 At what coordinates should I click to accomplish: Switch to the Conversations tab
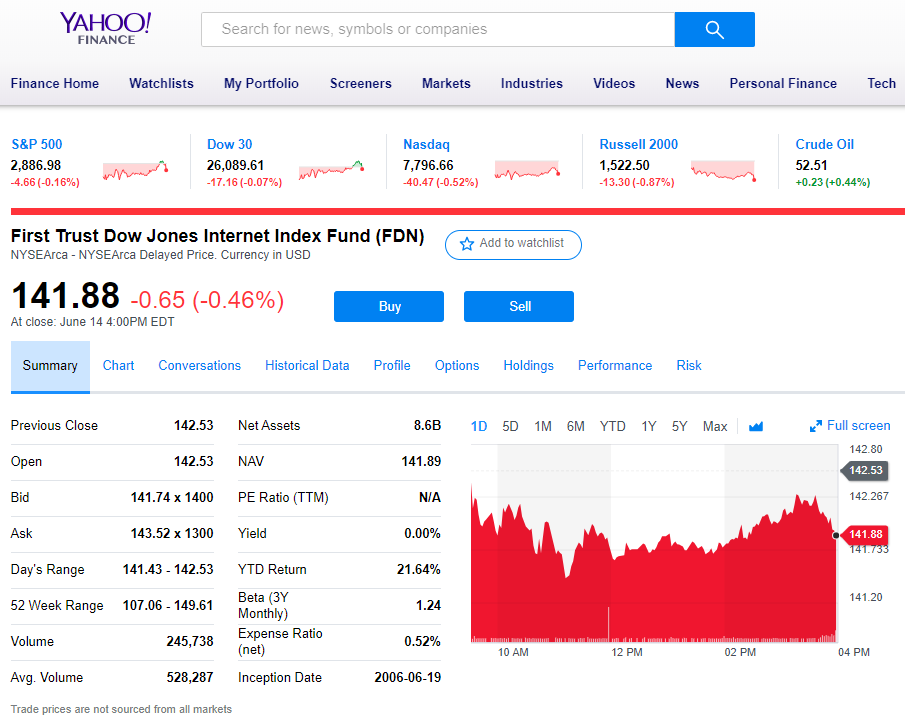(x=200, y=366)
